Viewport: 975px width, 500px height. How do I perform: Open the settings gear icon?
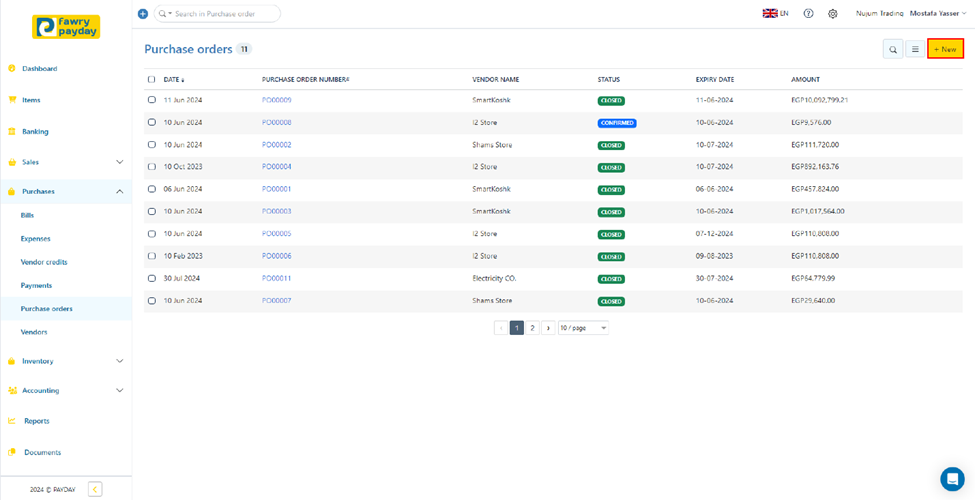pyautogui.click(x=832, y=14)
